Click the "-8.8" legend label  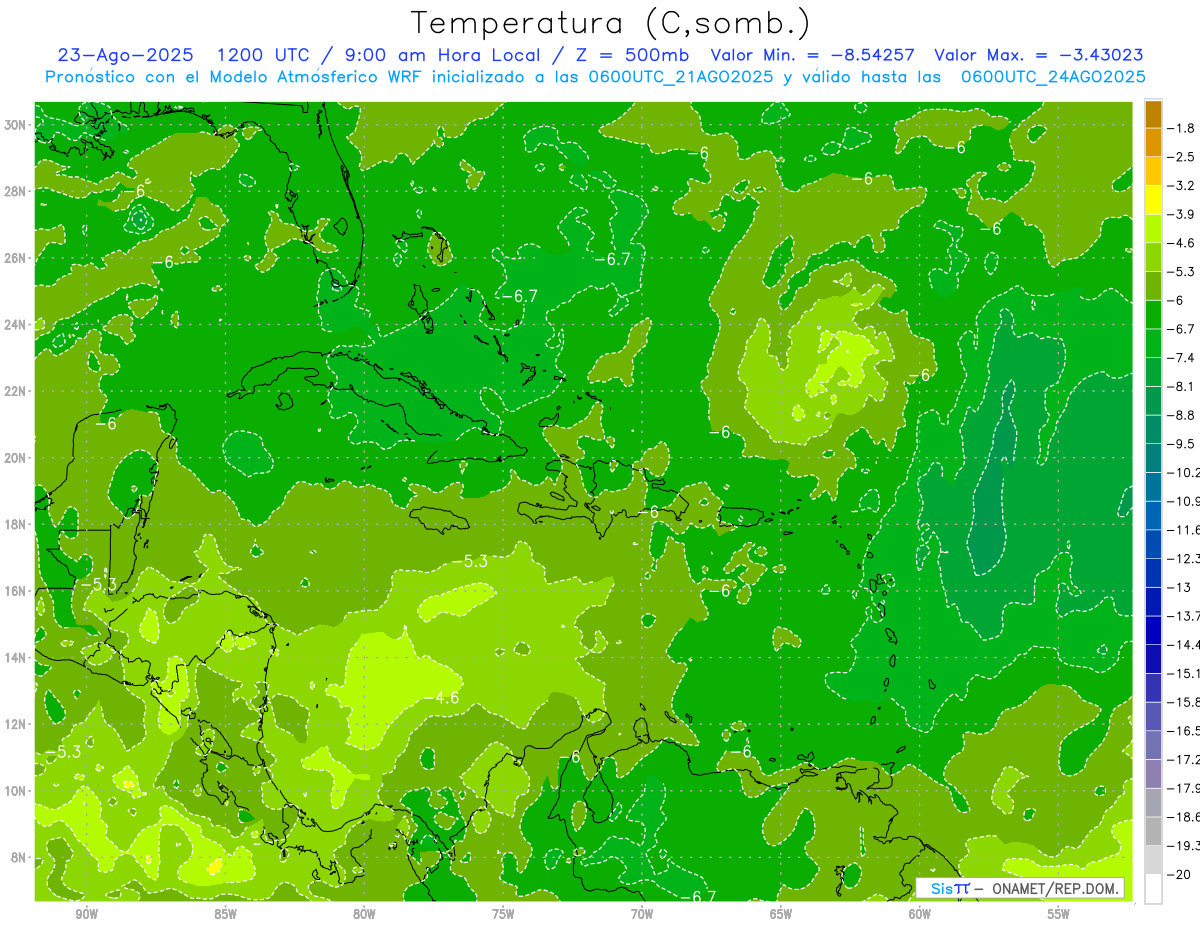click(x=1182, y=414)
